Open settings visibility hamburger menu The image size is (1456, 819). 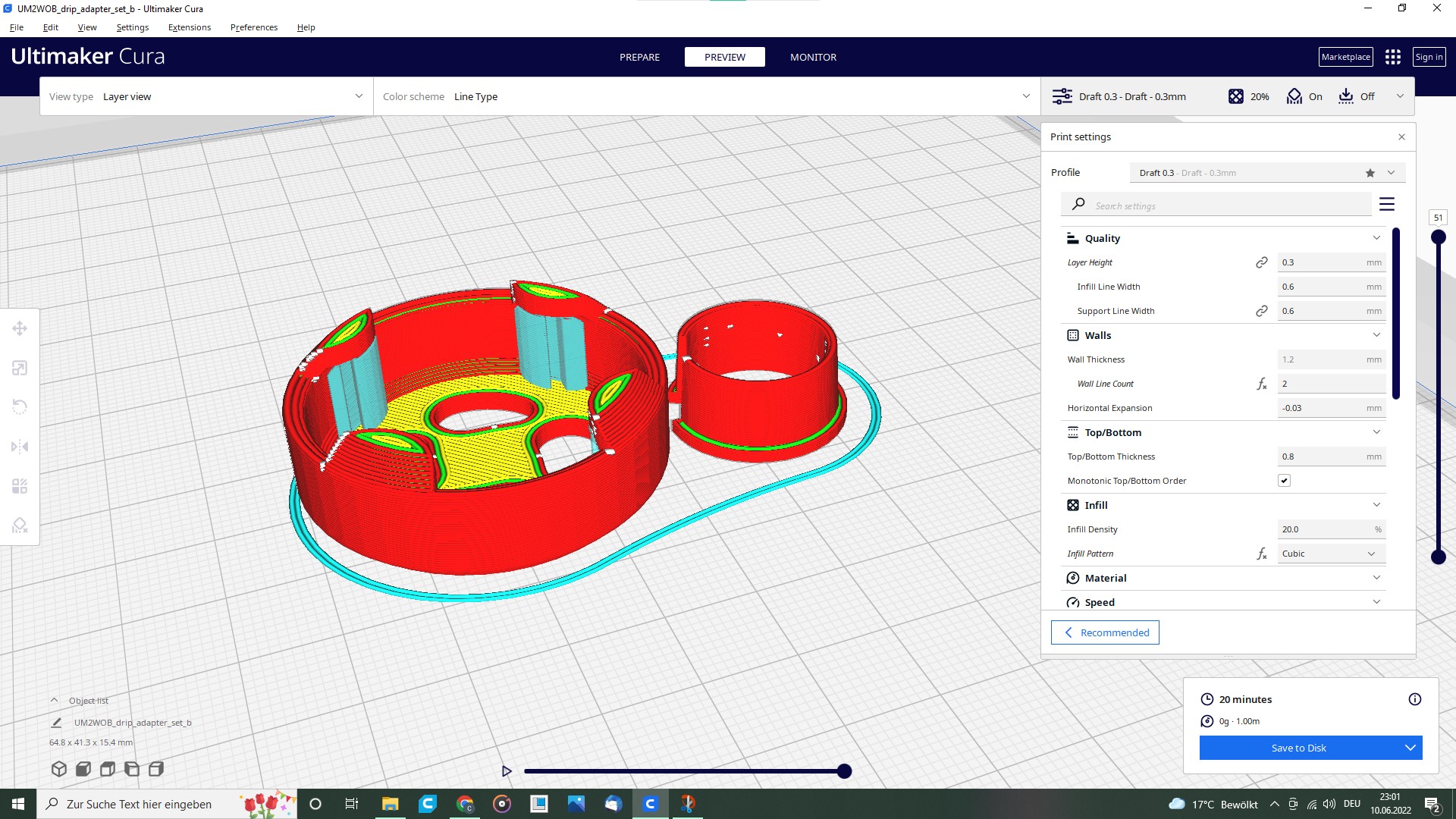[1387, 204]
